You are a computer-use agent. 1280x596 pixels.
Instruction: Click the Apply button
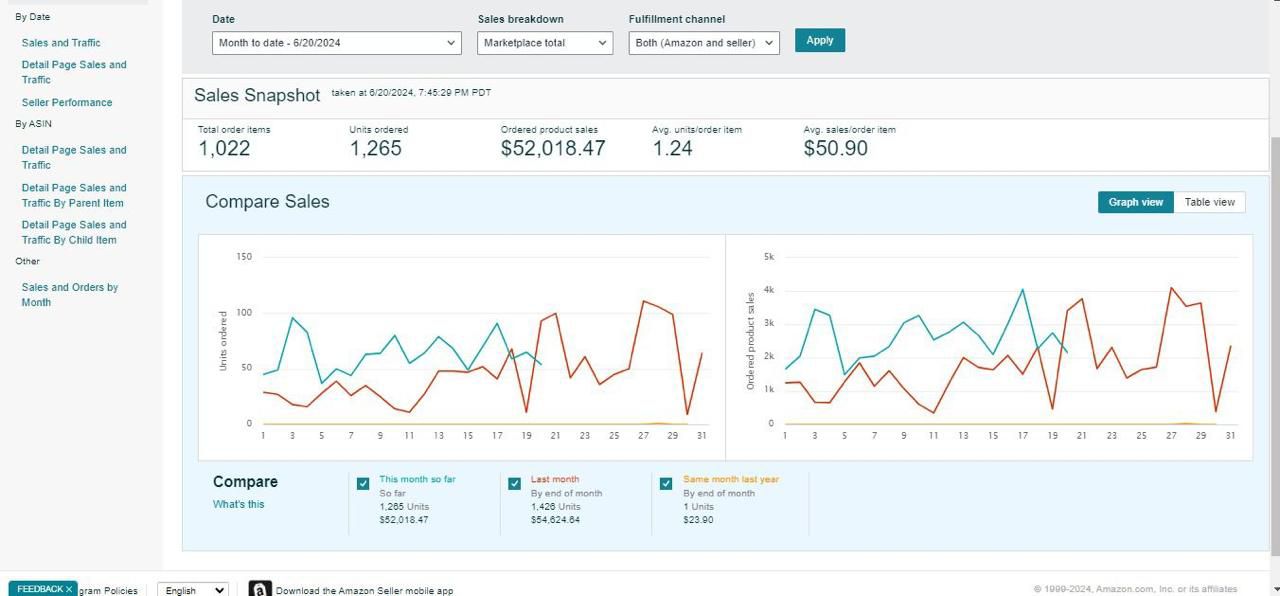[820, 40]
